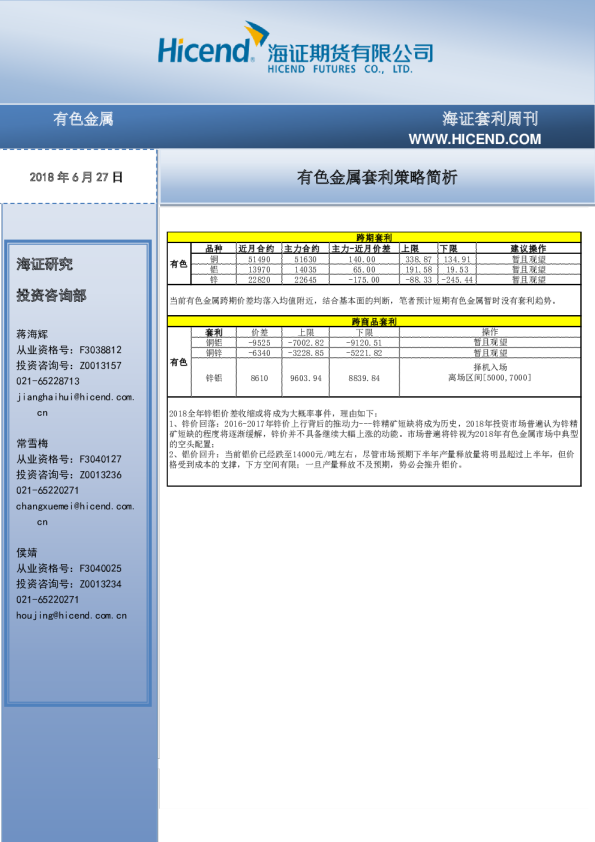The height and width of the screenshot is (842, 595).
Task: Click the 海证研究 sidebar heading
Action: point(45,264)
